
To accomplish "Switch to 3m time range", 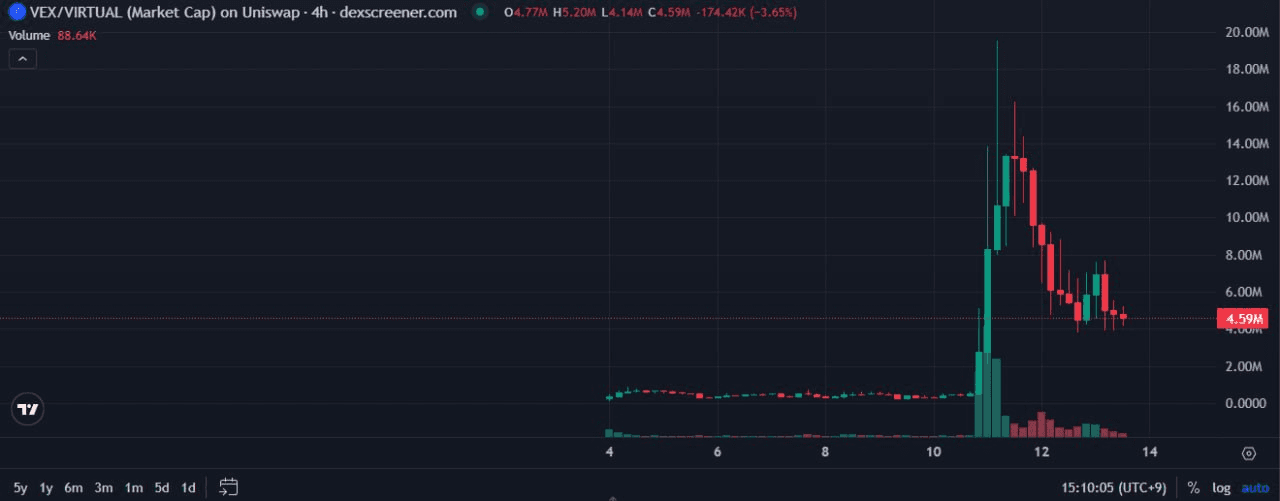I will coord(103,488).
